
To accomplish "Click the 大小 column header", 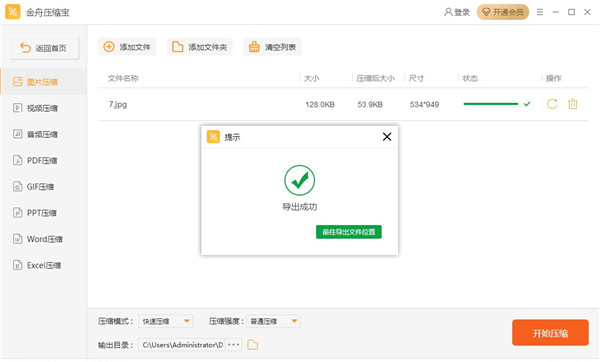I will pos(311,78).
